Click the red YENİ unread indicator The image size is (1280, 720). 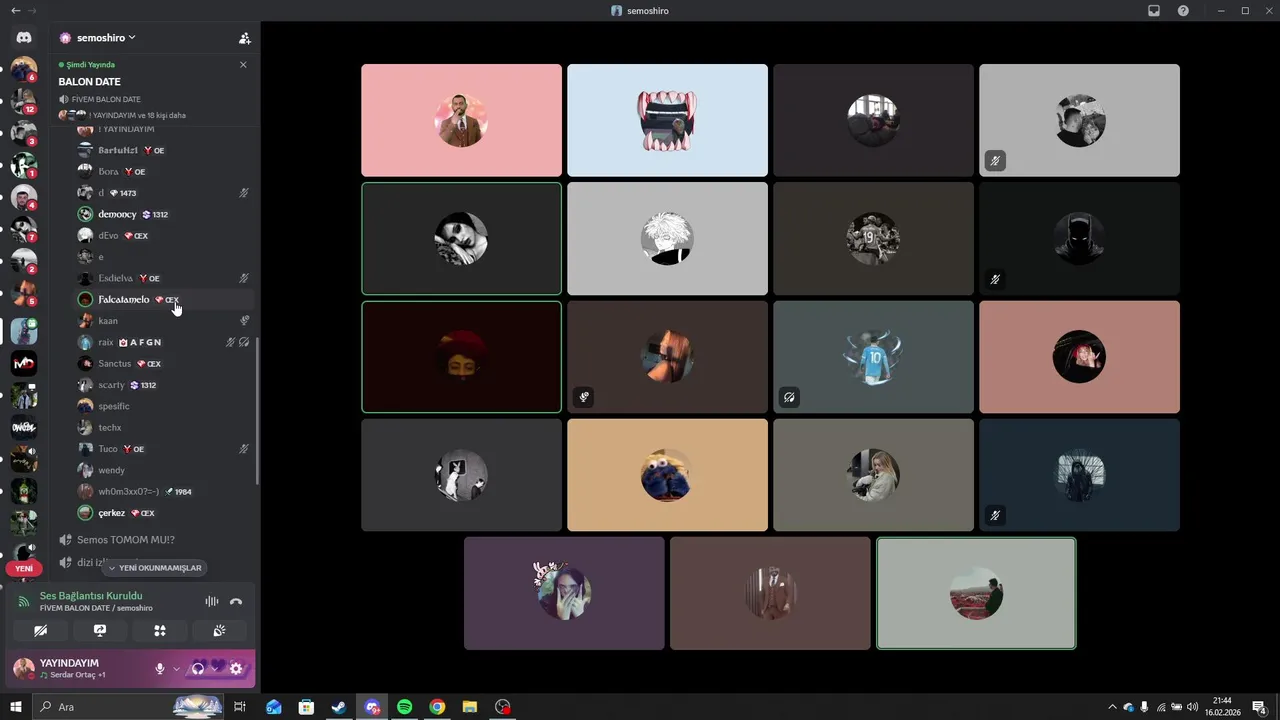pos(24,568)
